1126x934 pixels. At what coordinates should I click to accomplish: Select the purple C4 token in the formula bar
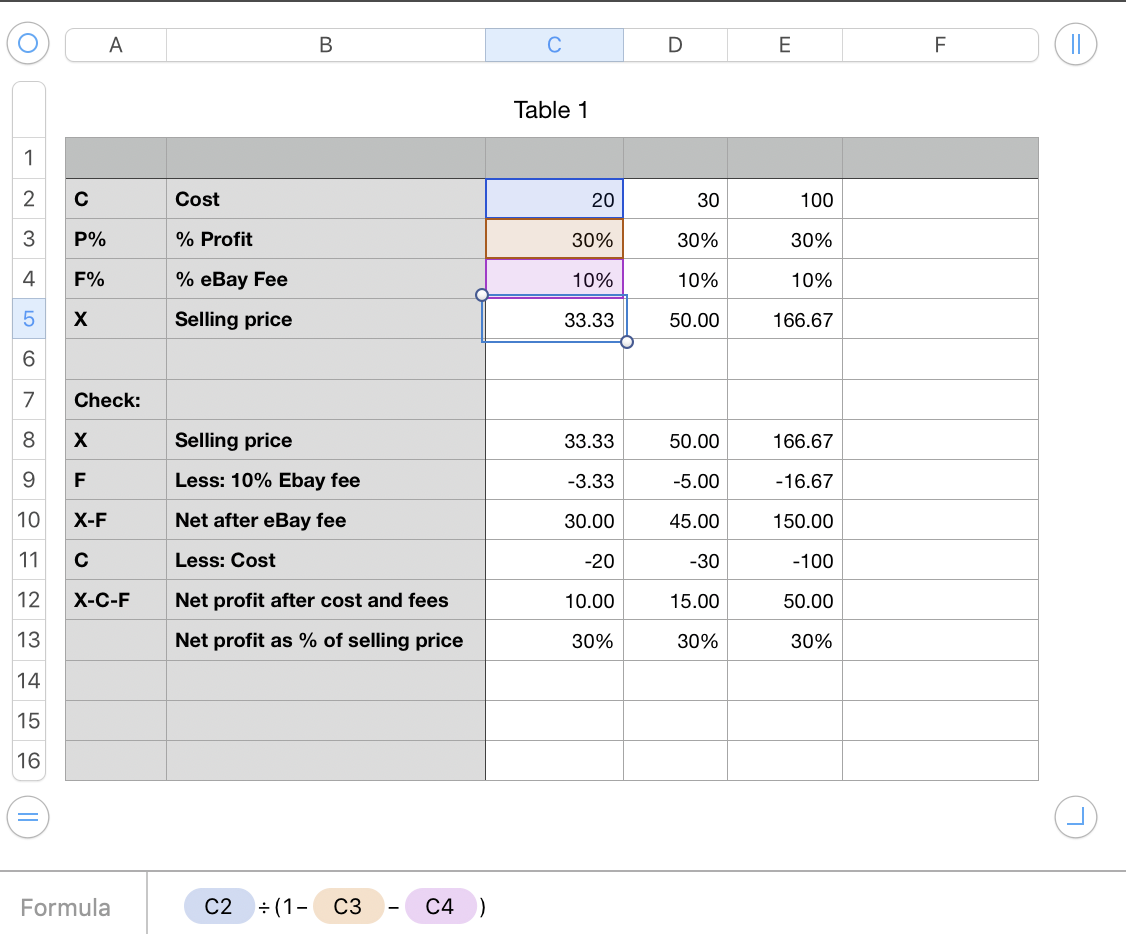pos(441,906)
